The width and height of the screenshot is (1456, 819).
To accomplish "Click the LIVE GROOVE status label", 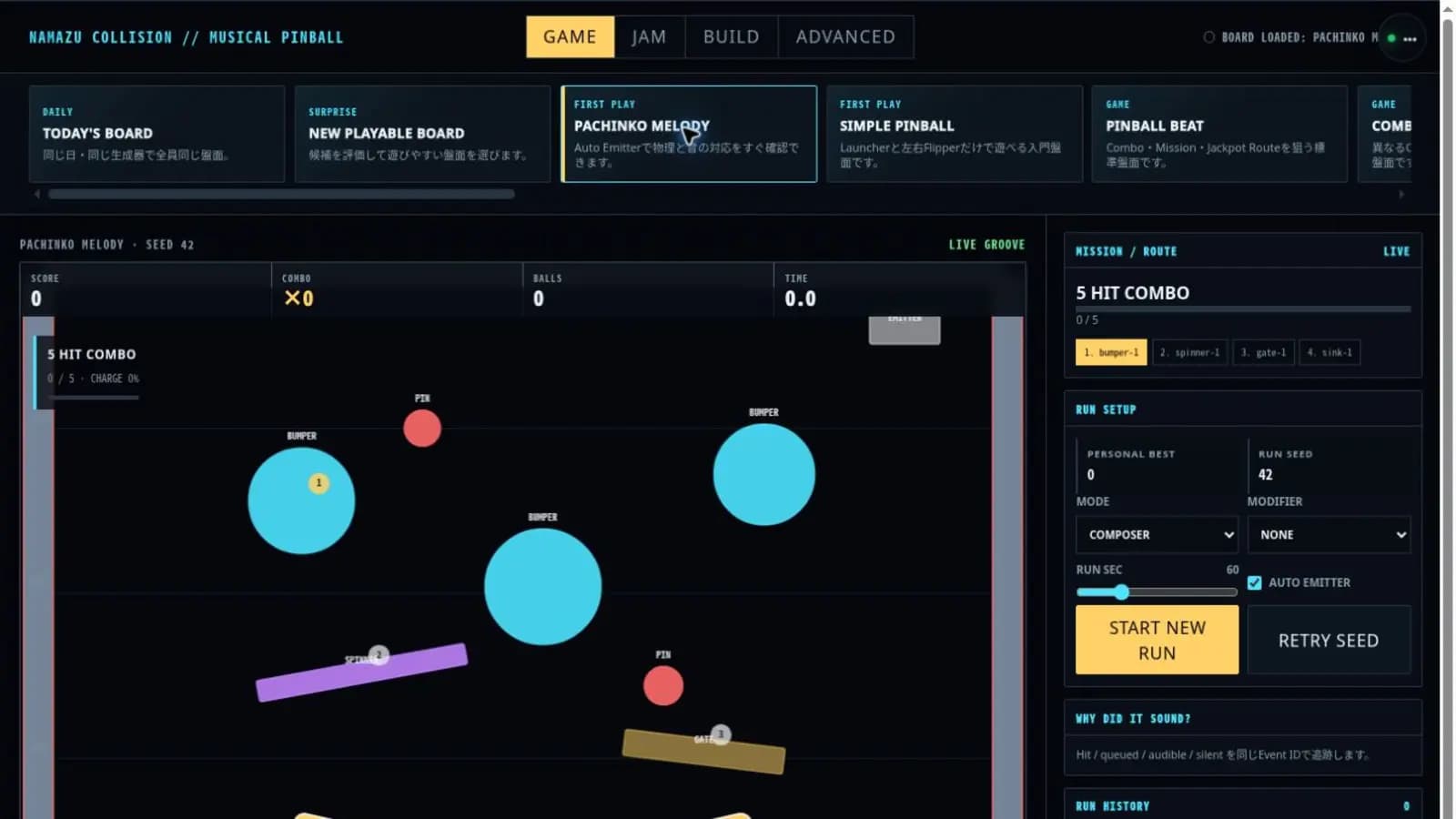I will [986, 245].
